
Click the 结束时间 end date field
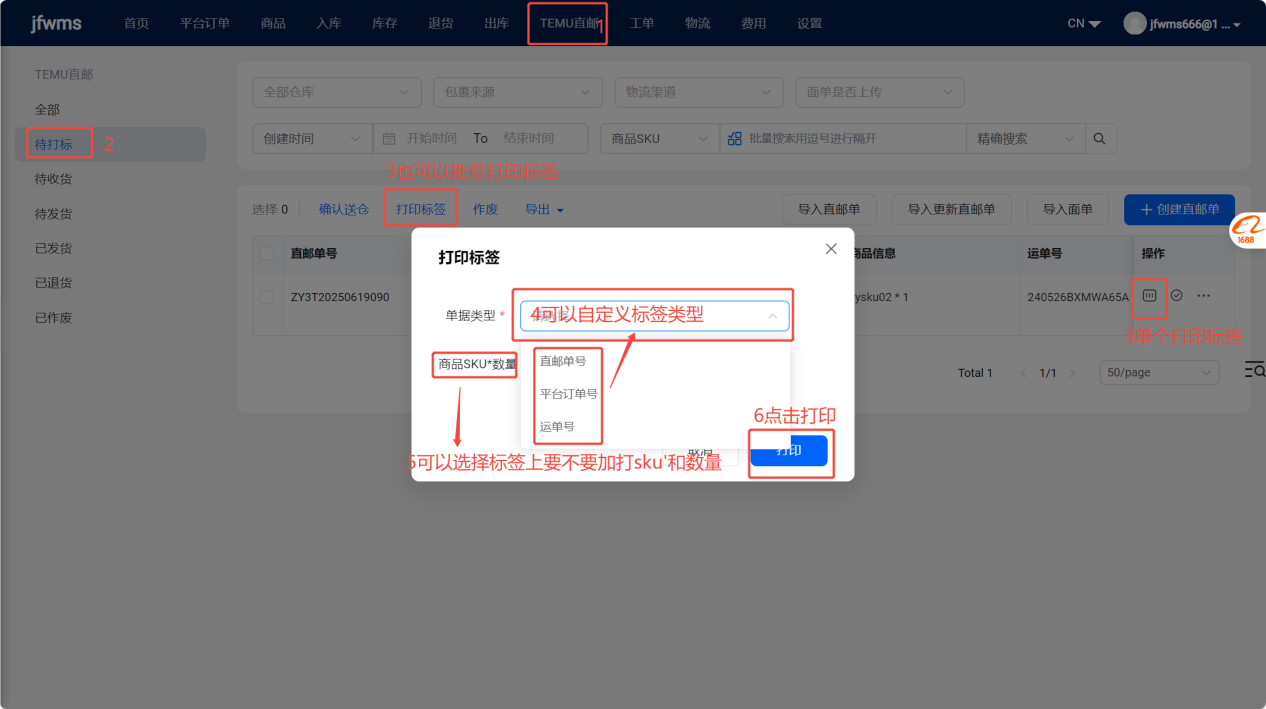coord(529,139)
